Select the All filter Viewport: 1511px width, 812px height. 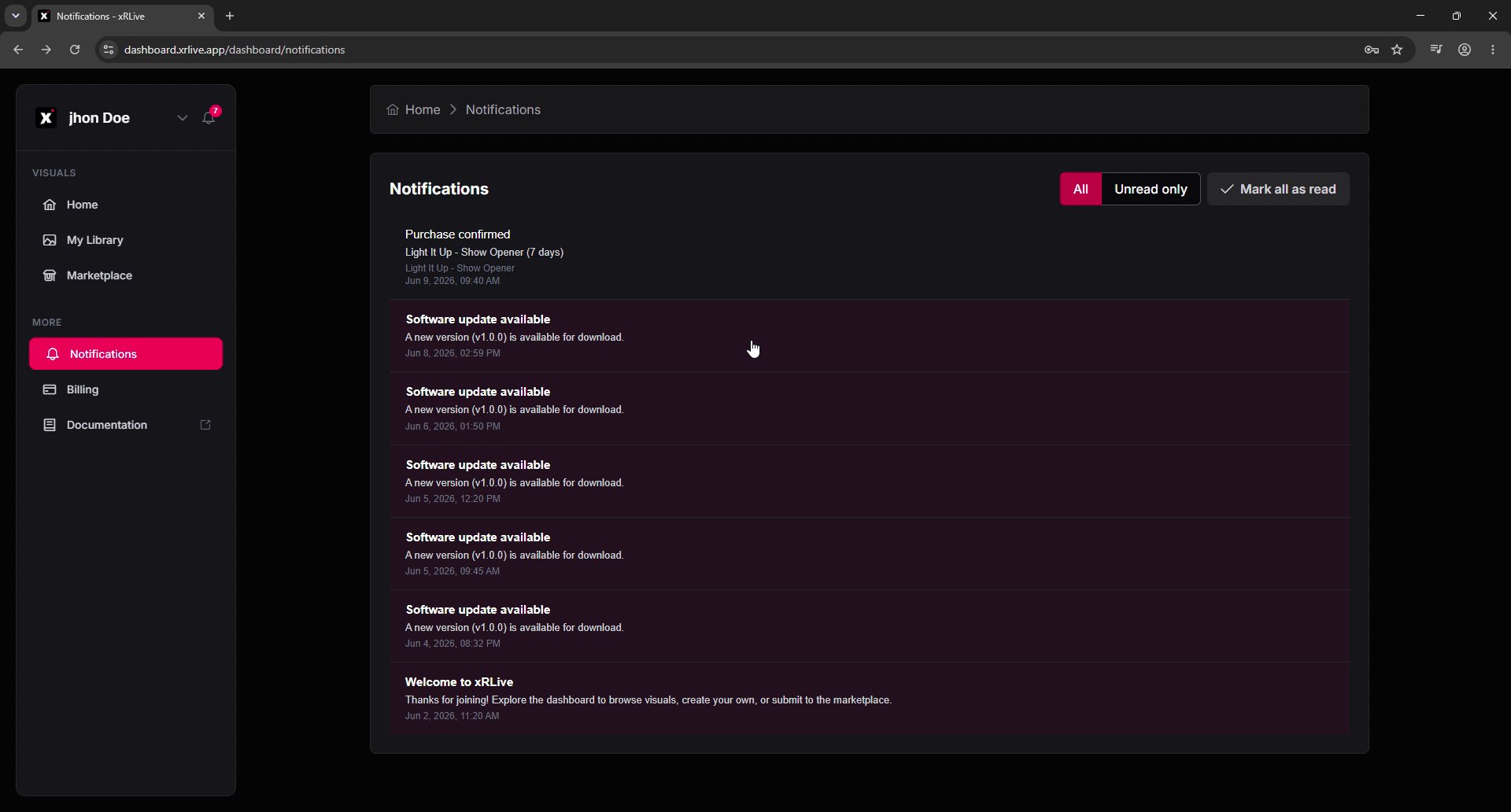(x=1081, y=189)
